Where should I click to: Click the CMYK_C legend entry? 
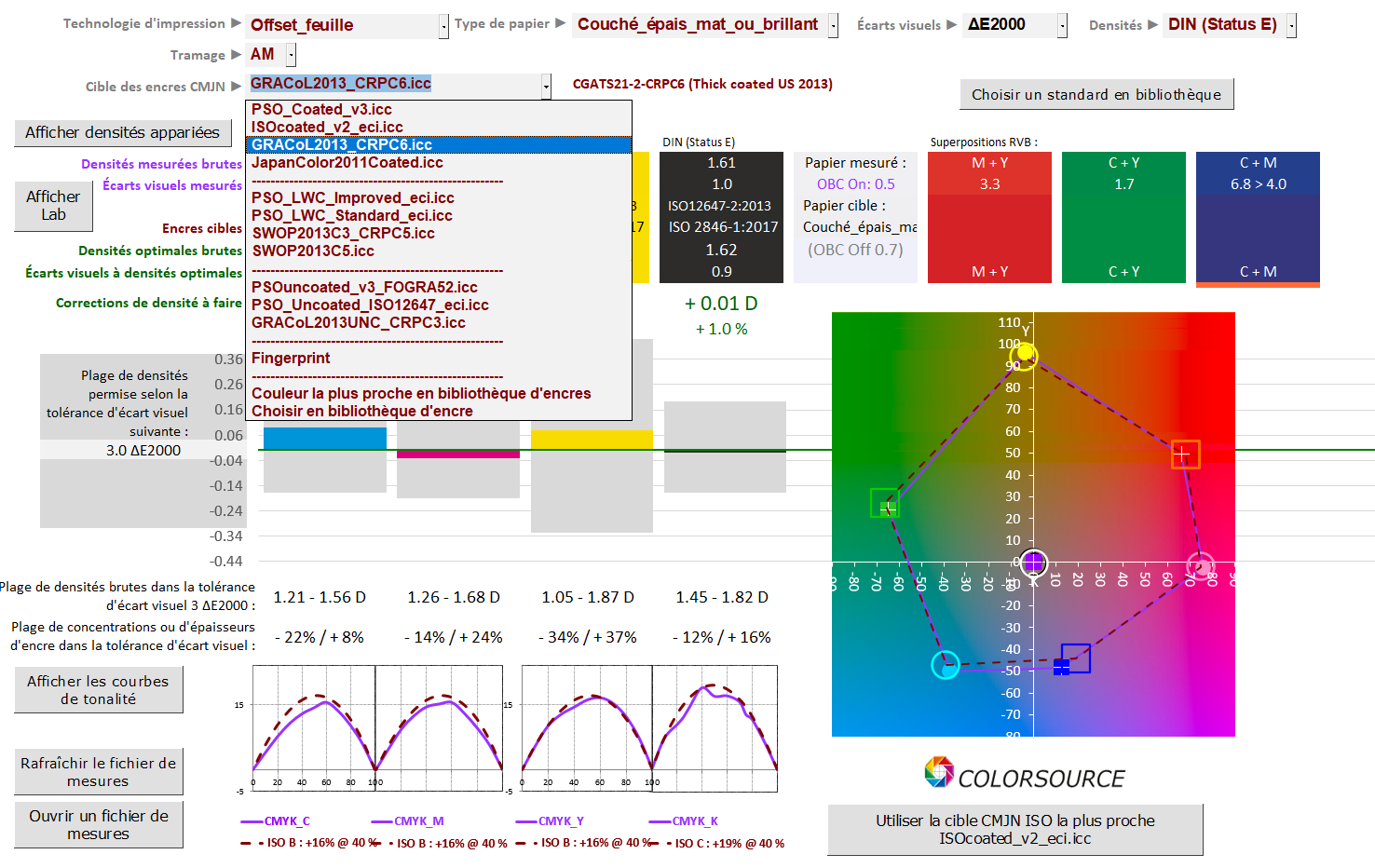click(x=276, y=821)
